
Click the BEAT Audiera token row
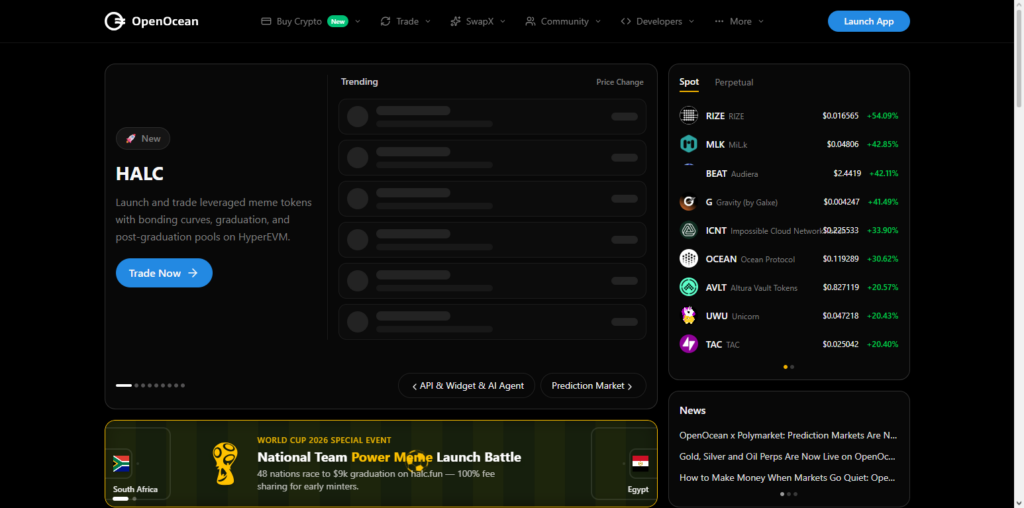coord(789,173)
